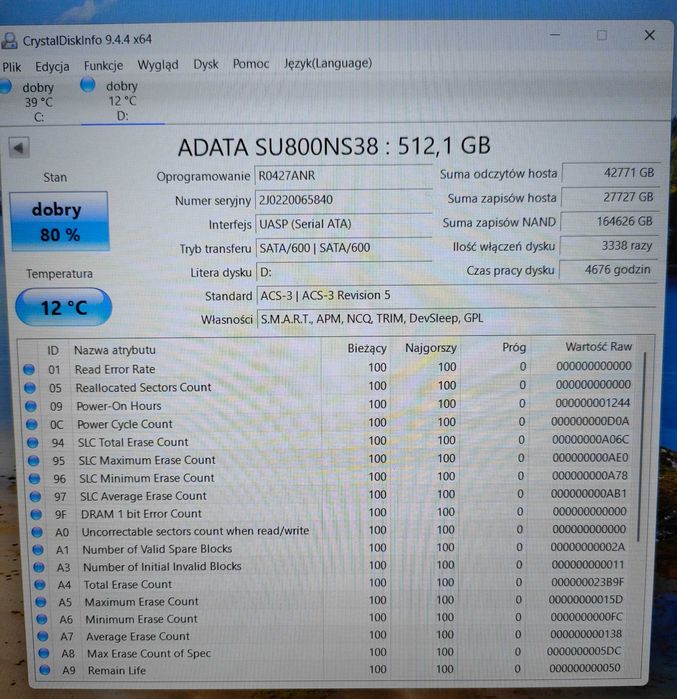Click the serial number field 2J0220065840

(343, 200)
